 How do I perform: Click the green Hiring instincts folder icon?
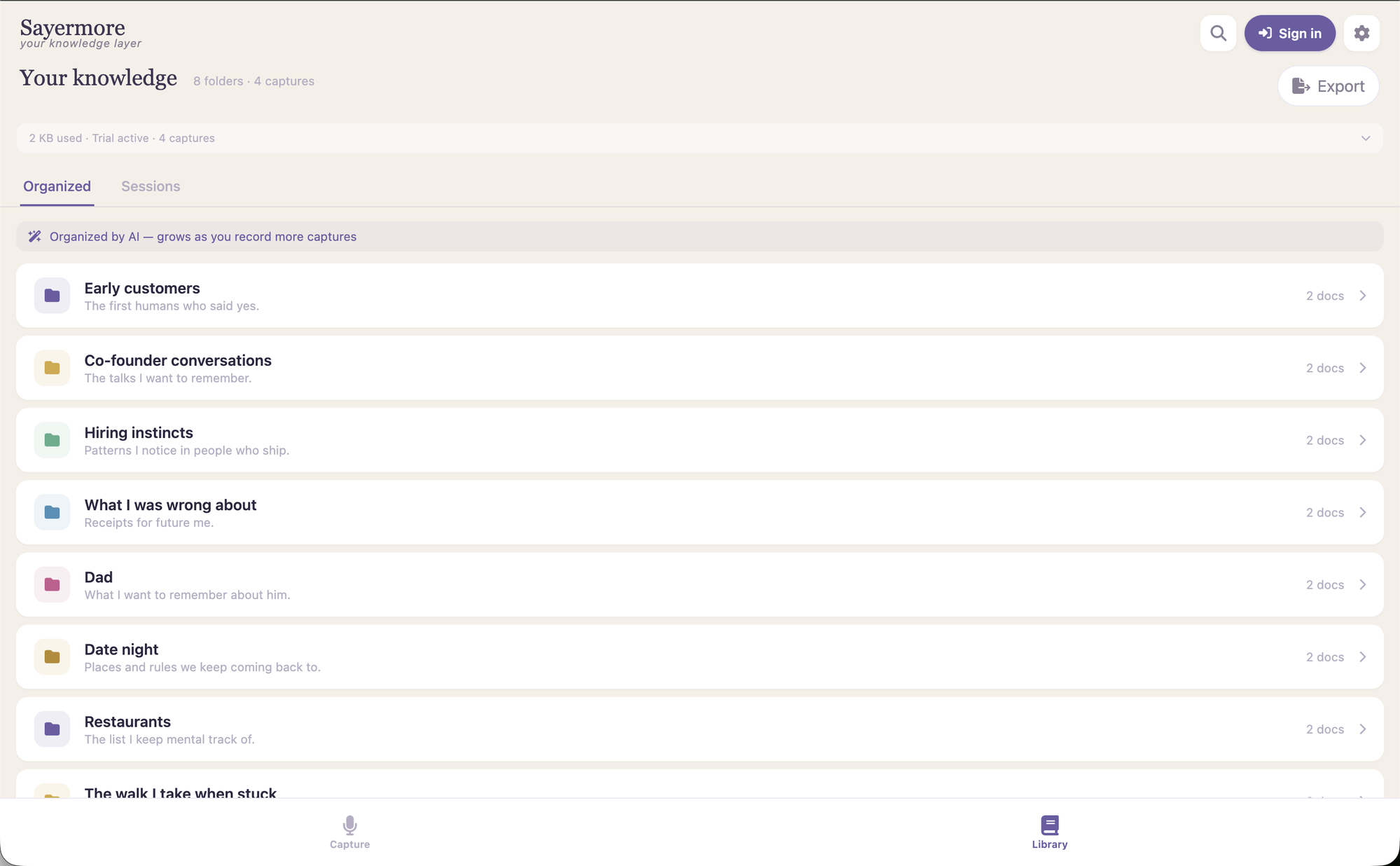pyautogui.click(x=52, y=440)
